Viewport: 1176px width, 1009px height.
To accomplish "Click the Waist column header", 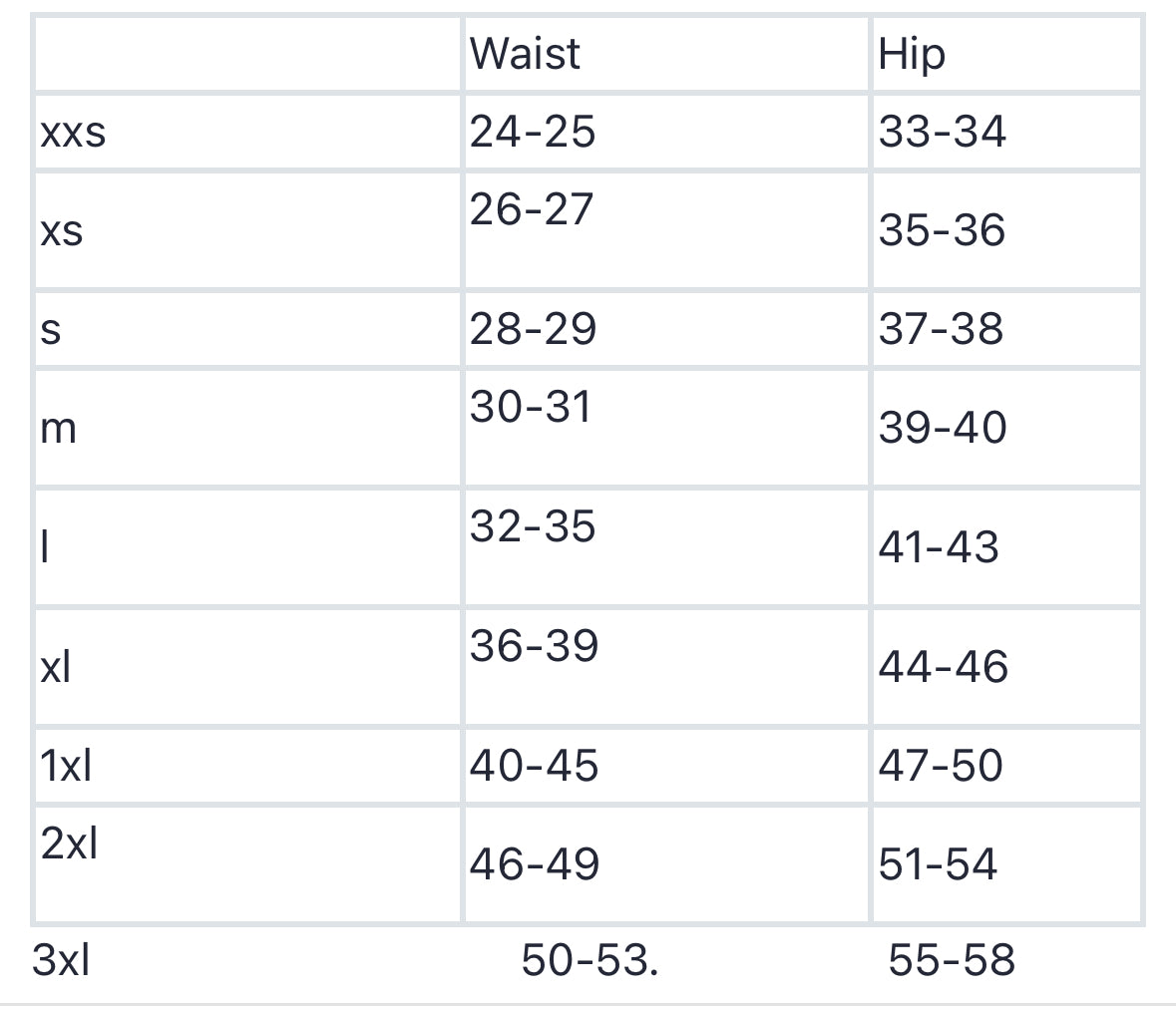I will tap(525, 53).
